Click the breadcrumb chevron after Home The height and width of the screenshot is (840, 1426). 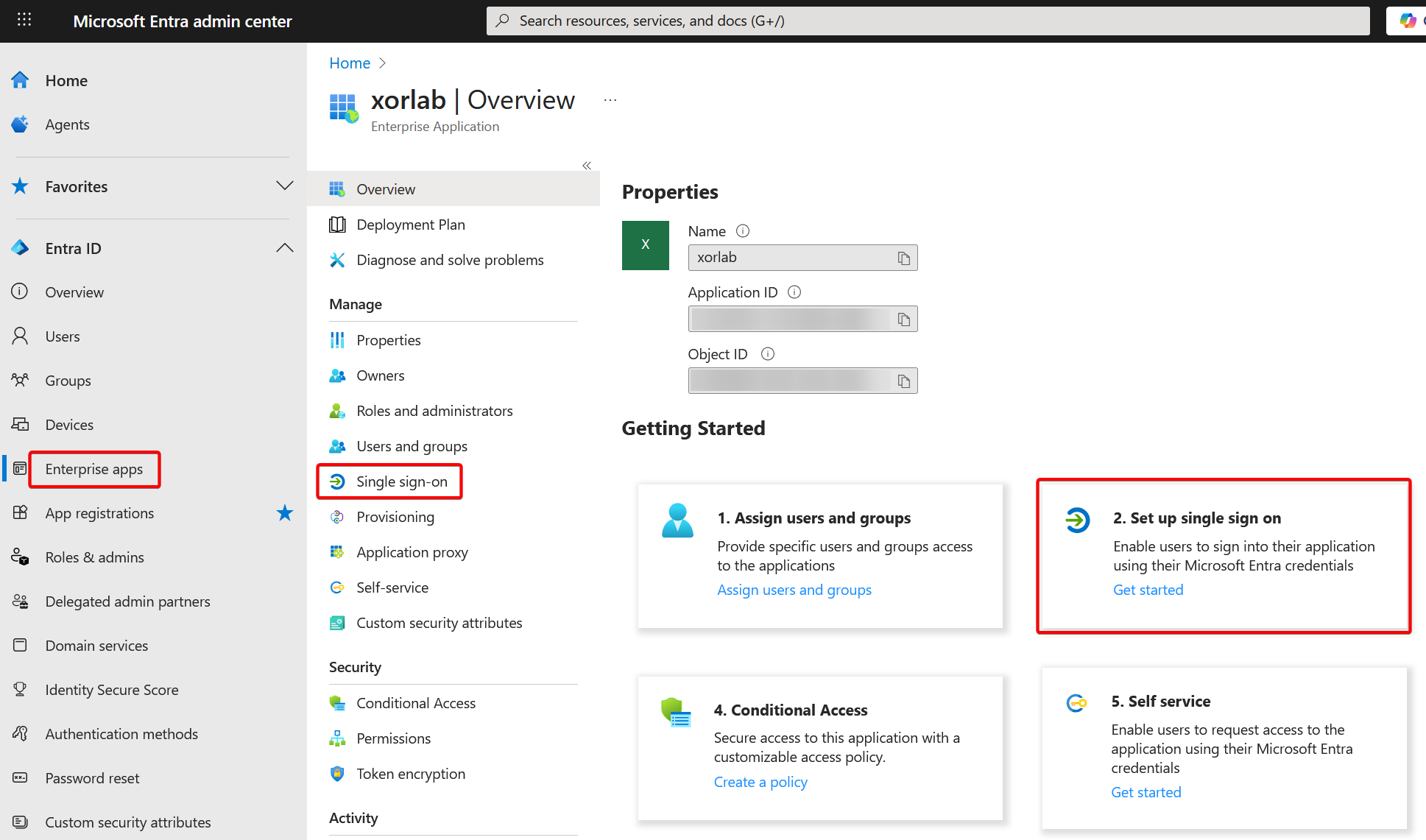pos(382,63)
